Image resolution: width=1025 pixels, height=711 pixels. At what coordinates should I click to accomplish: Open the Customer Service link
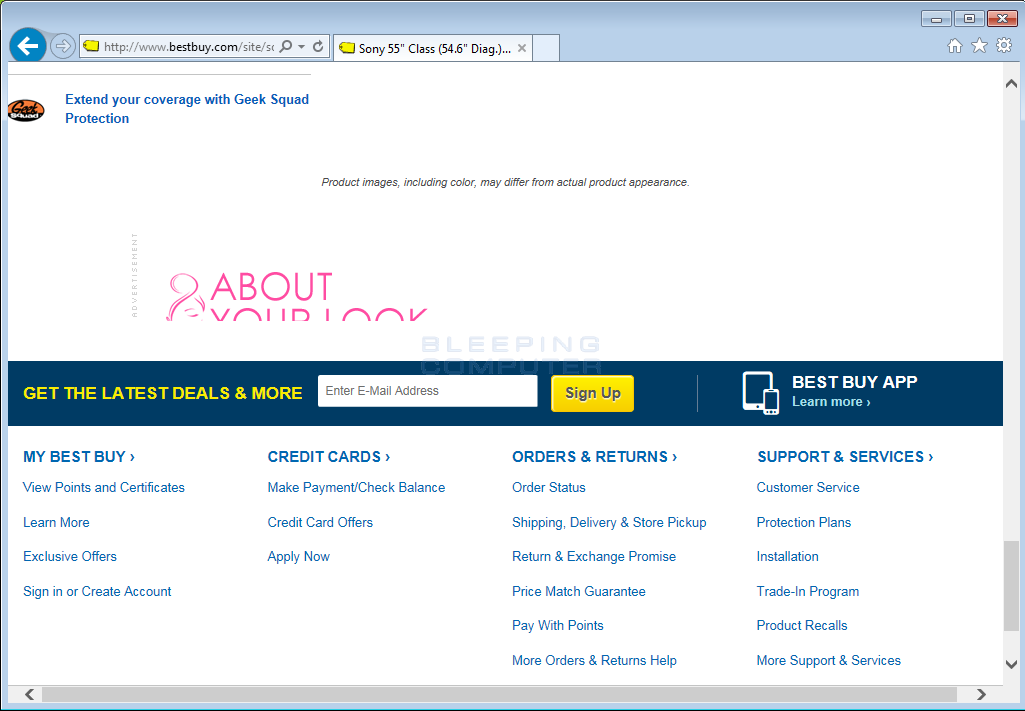tap(808, 488)
